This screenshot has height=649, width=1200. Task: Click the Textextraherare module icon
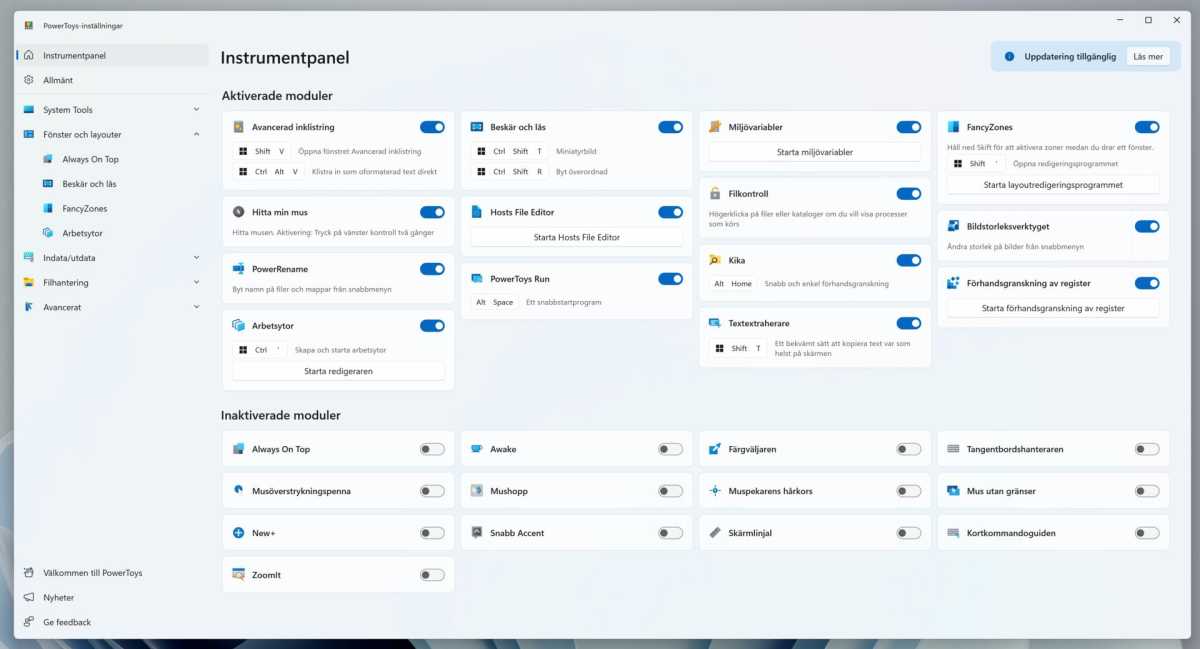715,323
